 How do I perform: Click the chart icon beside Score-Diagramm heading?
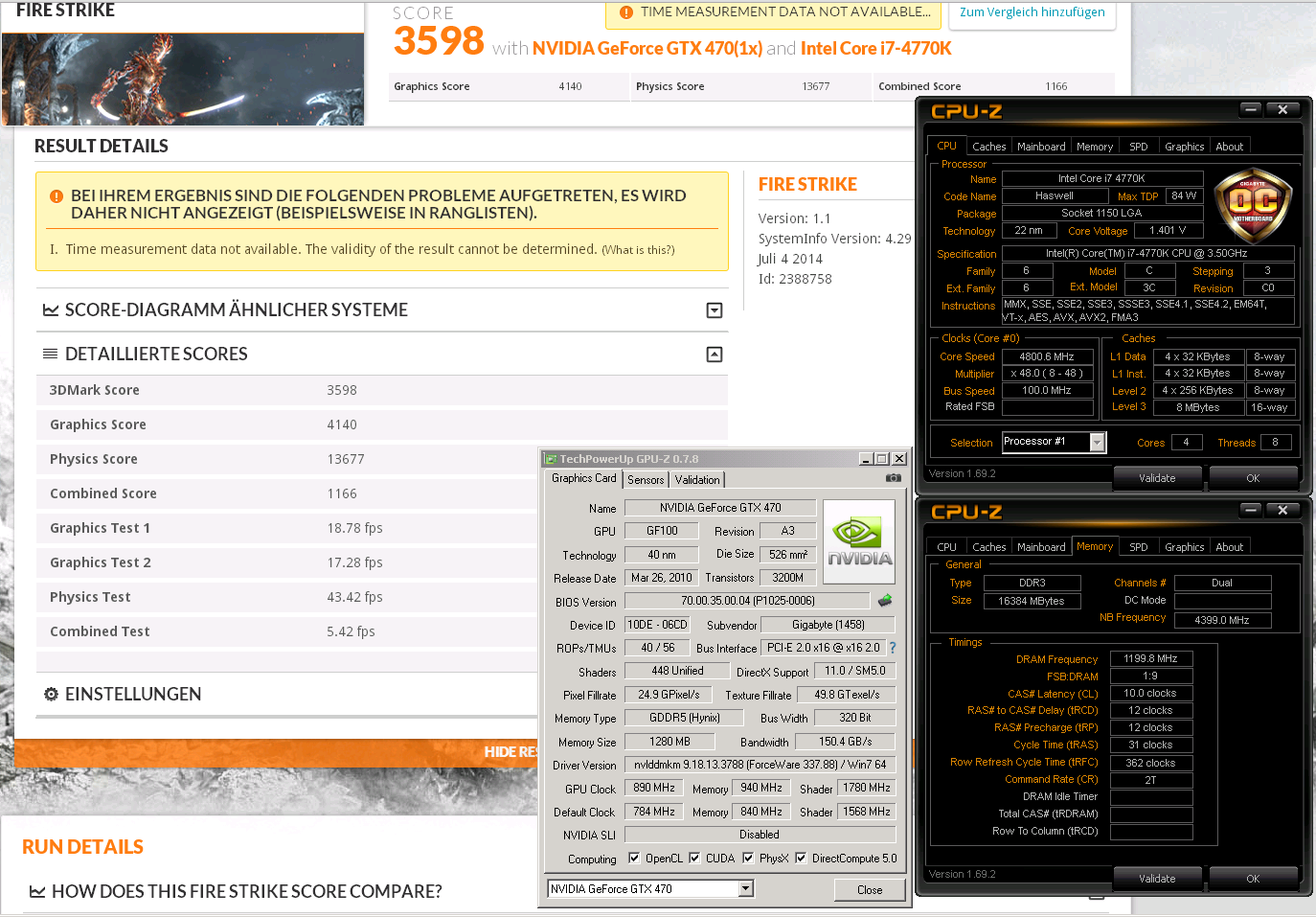[51, 310]
